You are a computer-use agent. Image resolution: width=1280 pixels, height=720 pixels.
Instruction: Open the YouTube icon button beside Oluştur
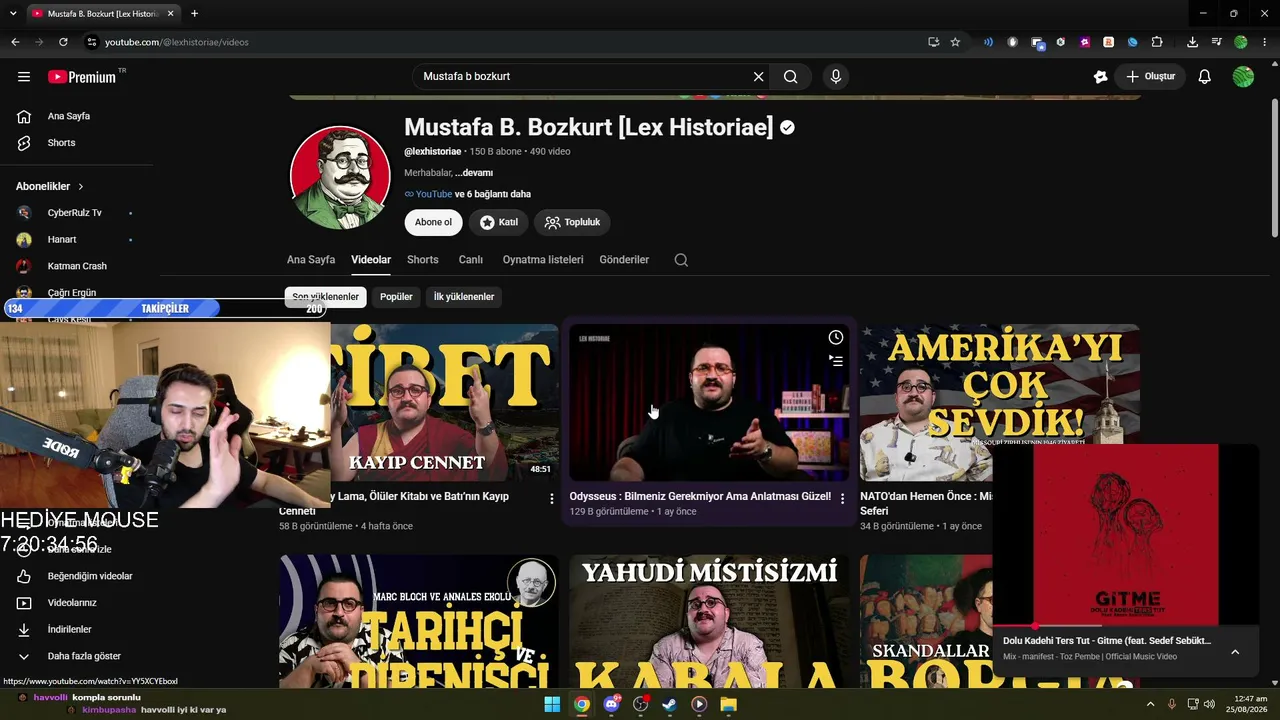pyautogui.click(x=1100, y=77)
